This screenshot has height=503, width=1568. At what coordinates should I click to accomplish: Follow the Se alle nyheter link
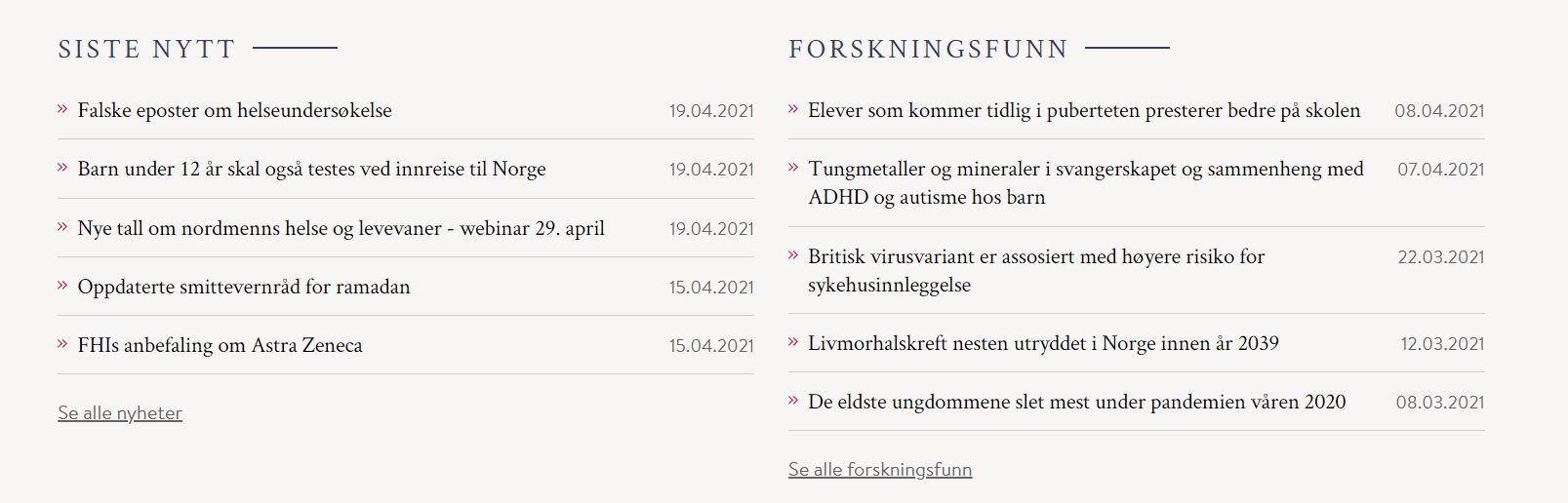point(120,413)
